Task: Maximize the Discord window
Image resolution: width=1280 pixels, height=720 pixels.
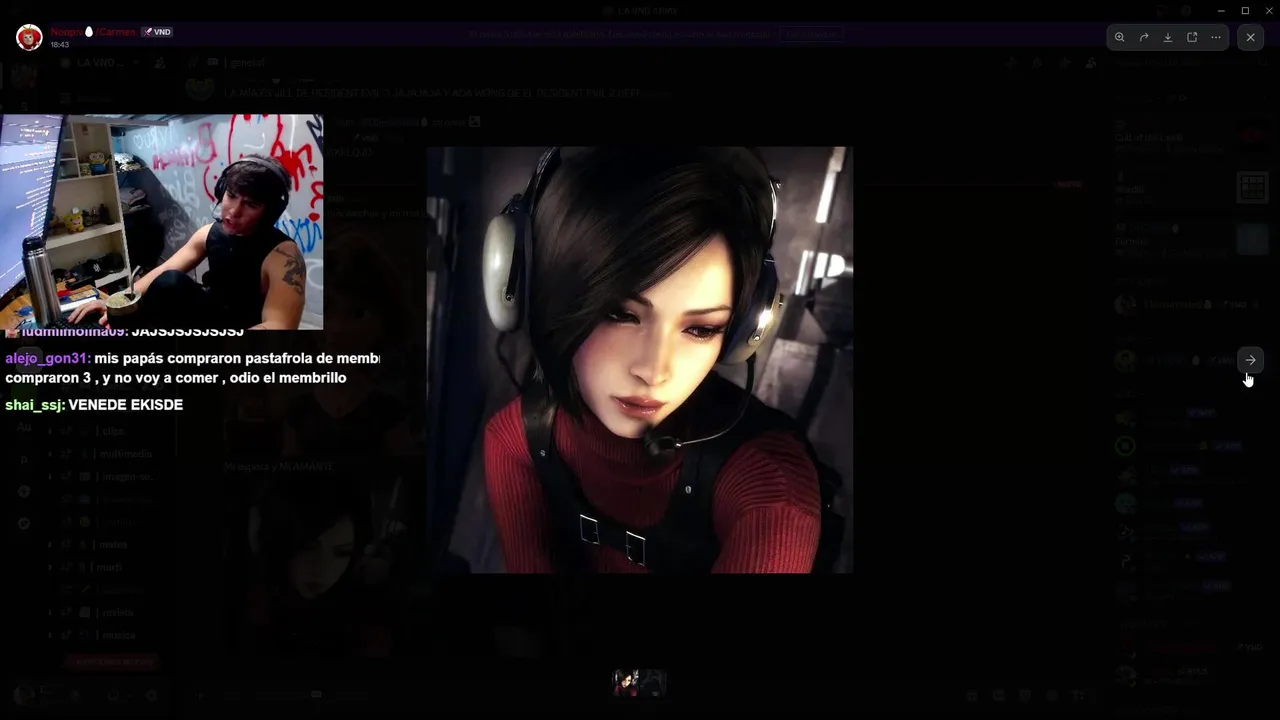Action: (x=1245, y=10)
